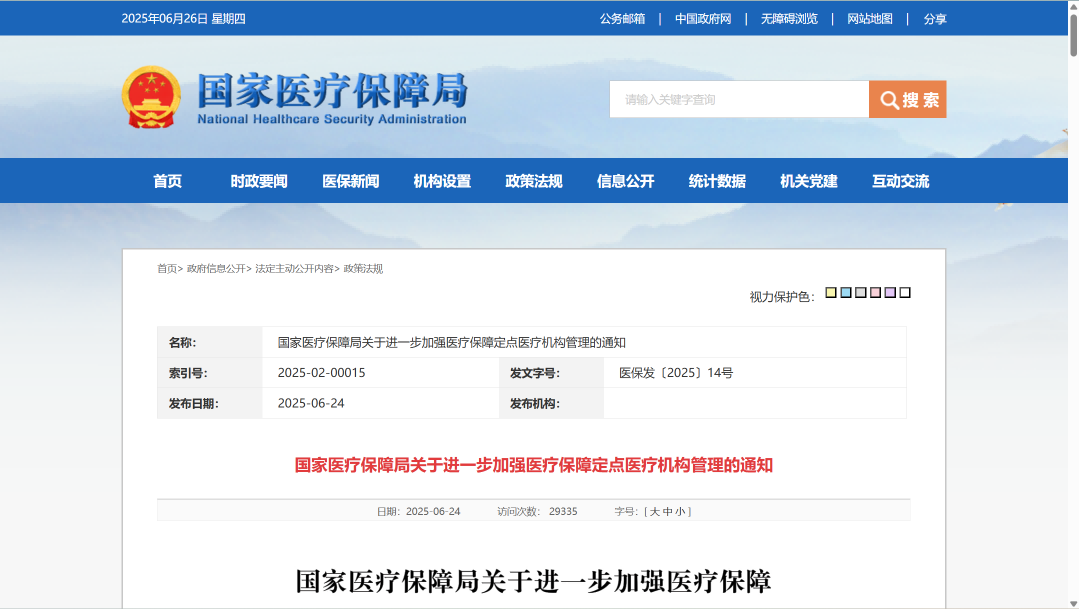This screenshot has width=1079, height=609.
Task: Open the 分享 share option
Action: (x=935, y=19)
